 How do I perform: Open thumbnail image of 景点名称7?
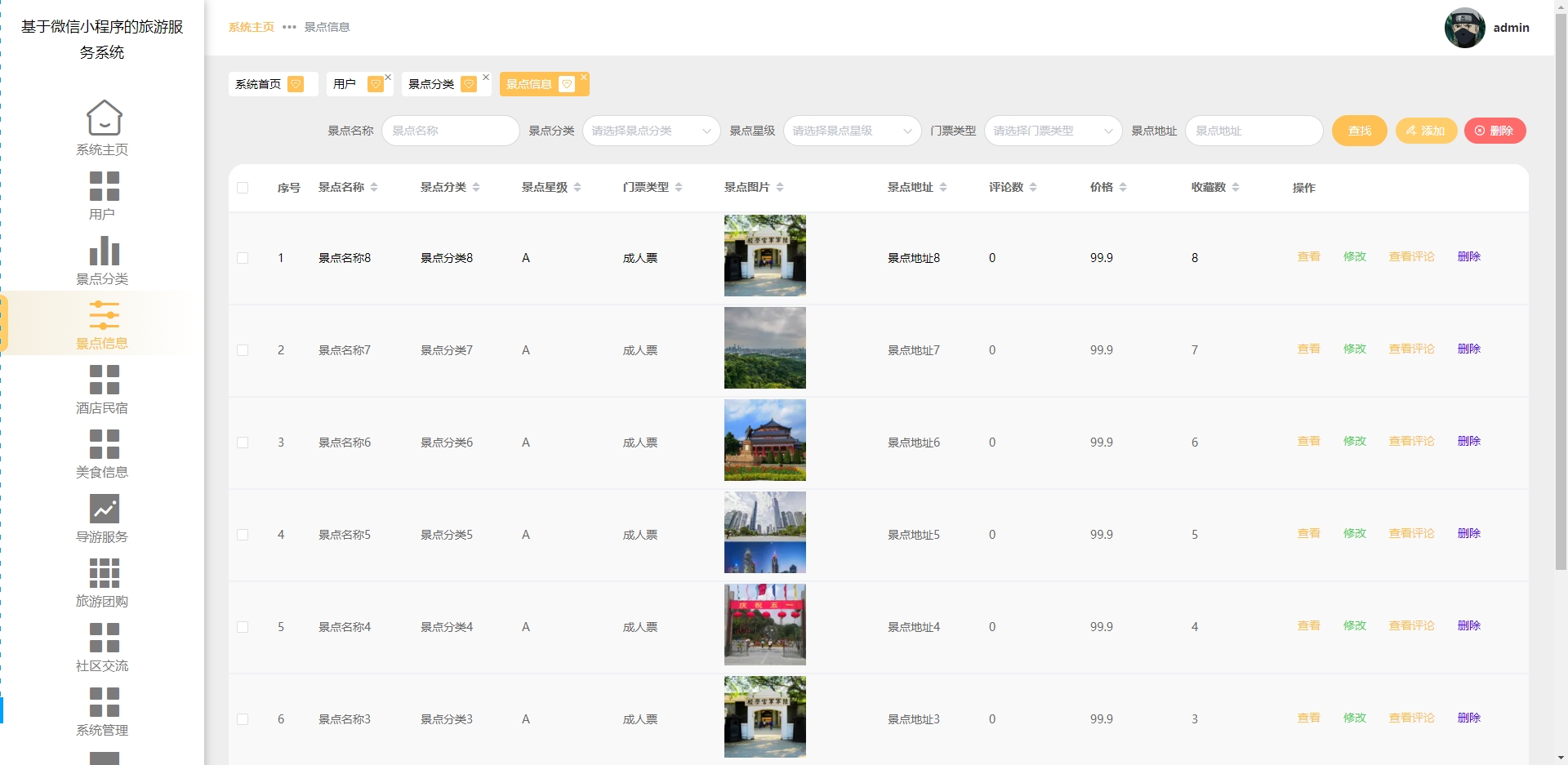[x=765, y=348]
